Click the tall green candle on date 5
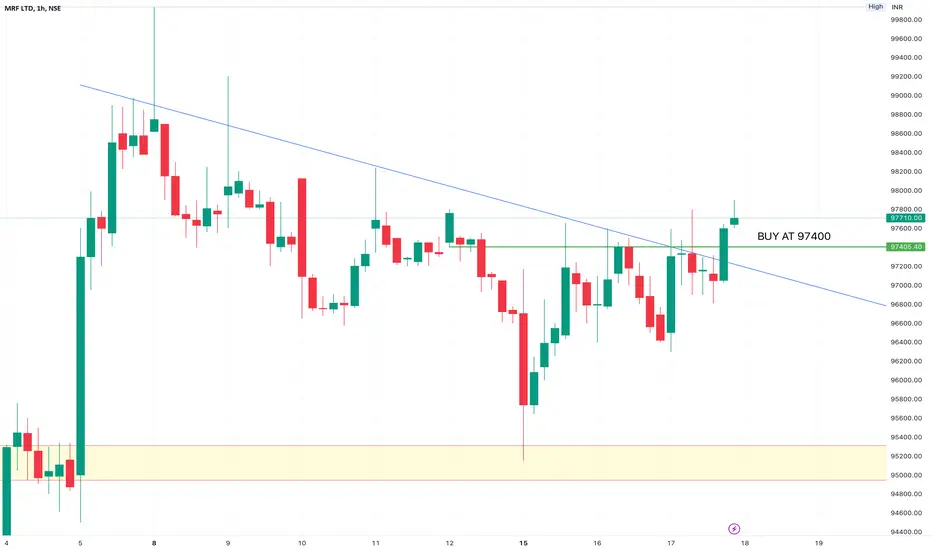This screenshot has width=932, height=550. click(80, 366)
